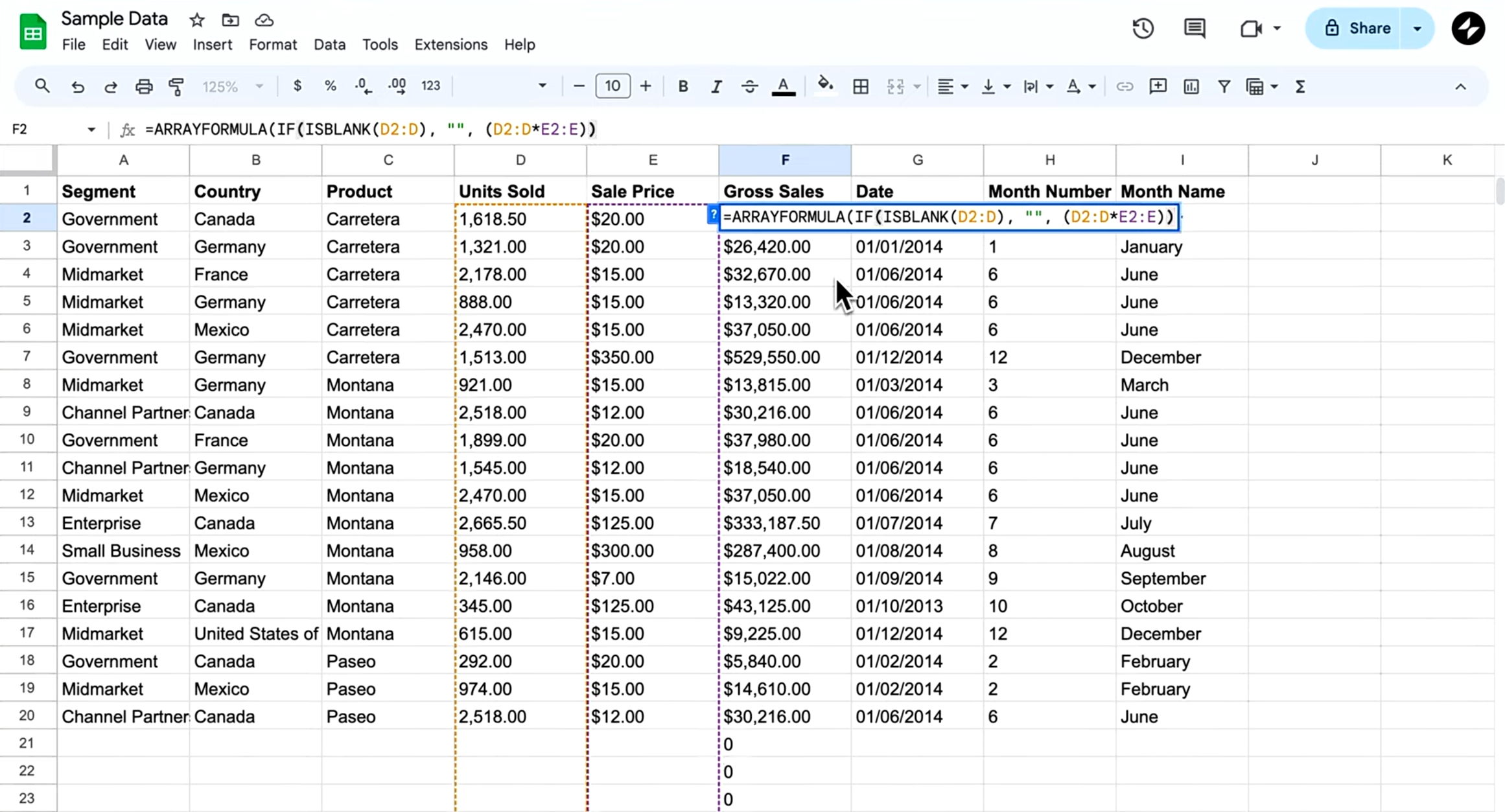
Task: Open the Tools menu
Action: [380, 45]
